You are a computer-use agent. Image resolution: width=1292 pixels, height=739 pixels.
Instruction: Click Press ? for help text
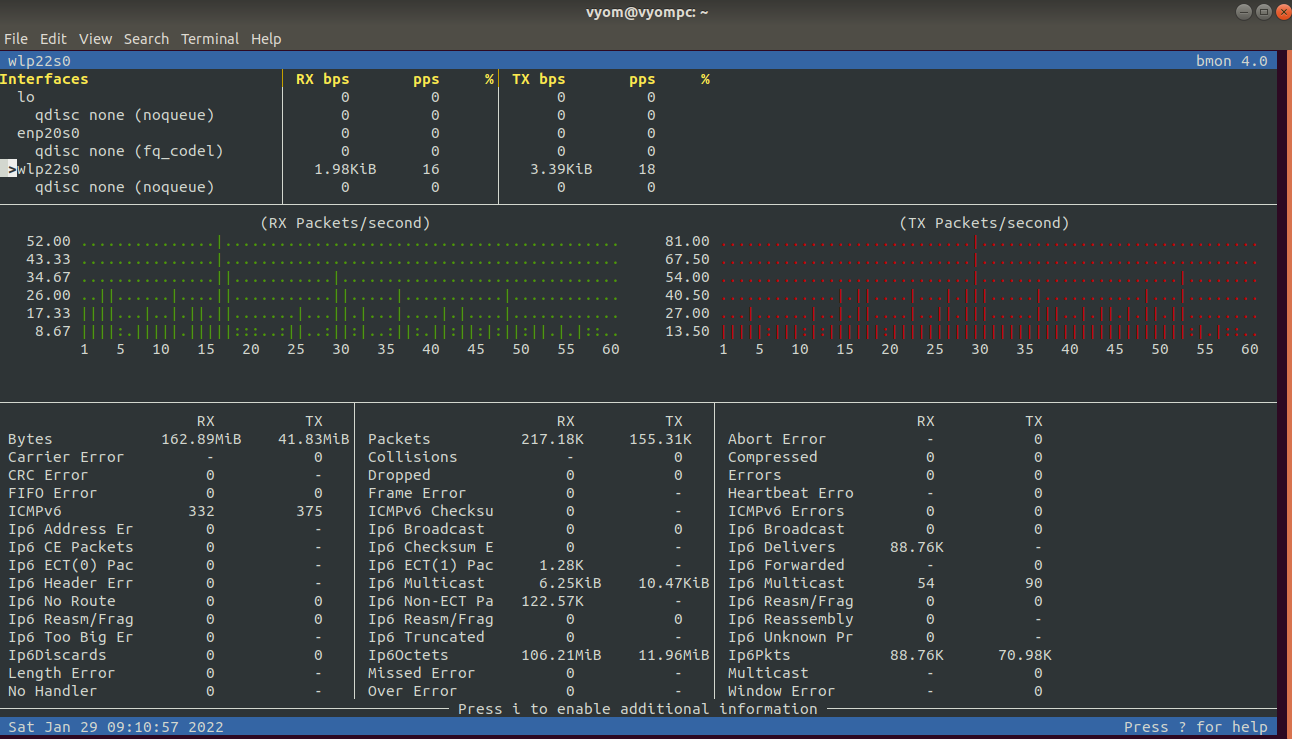1198,727
